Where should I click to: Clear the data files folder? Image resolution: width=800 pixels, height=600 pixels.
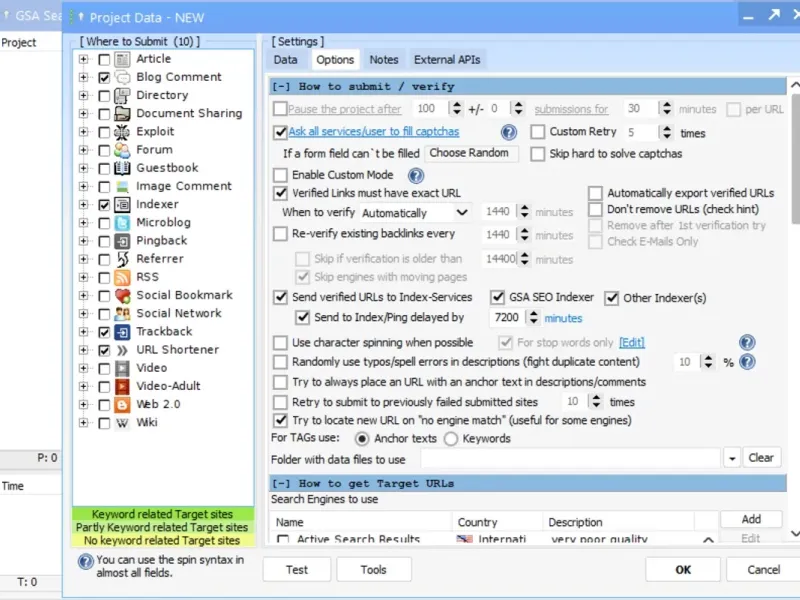pyautogui.click(x=761, y=458)
